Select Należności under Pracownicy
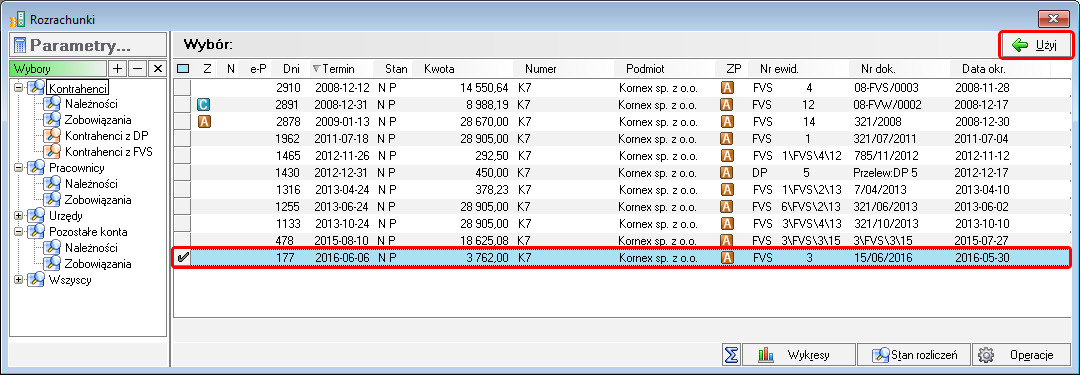1080x375 pixels. (x=91, y=183)
